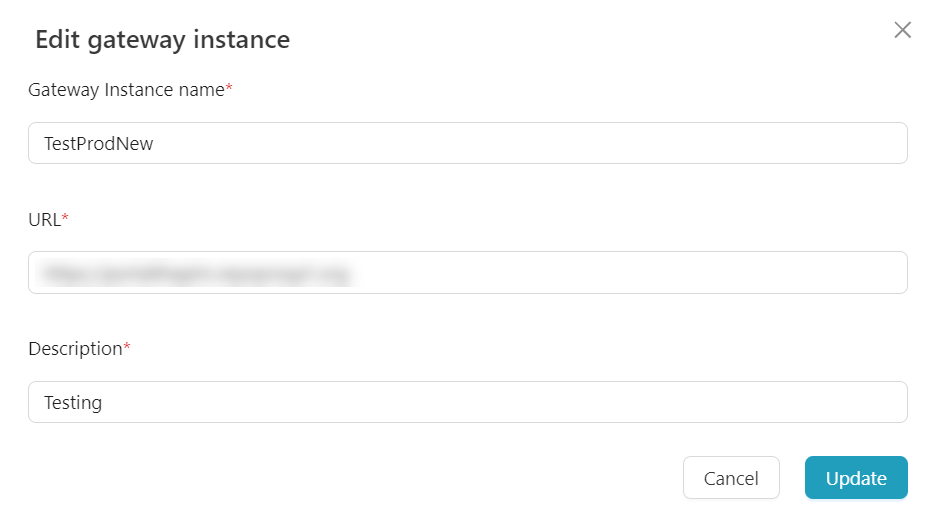The width and height of the screenshot is (938, 520).
Task: Save changes with the Update button
Action: point(855,478)
